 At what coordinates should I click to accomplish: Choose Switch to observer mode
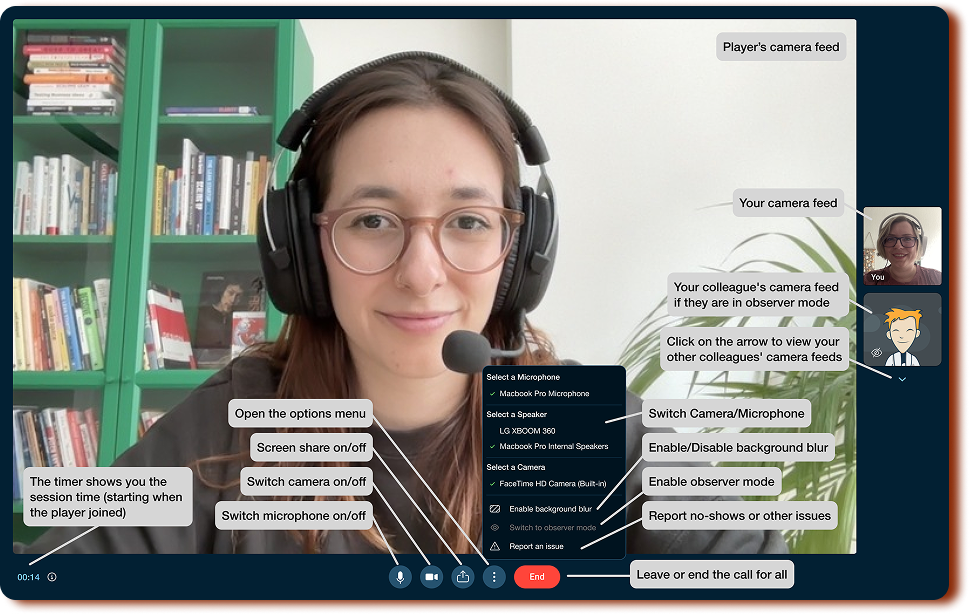coord(552,528)
